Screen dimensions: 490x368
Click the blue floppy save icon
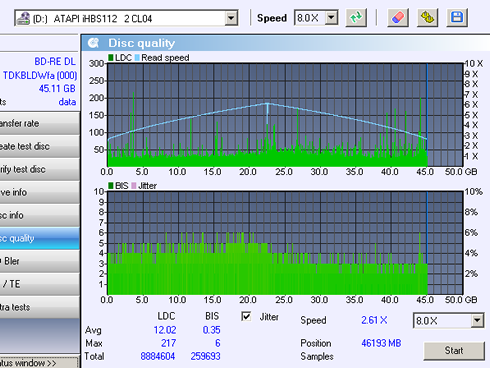(x=457, y=17)
